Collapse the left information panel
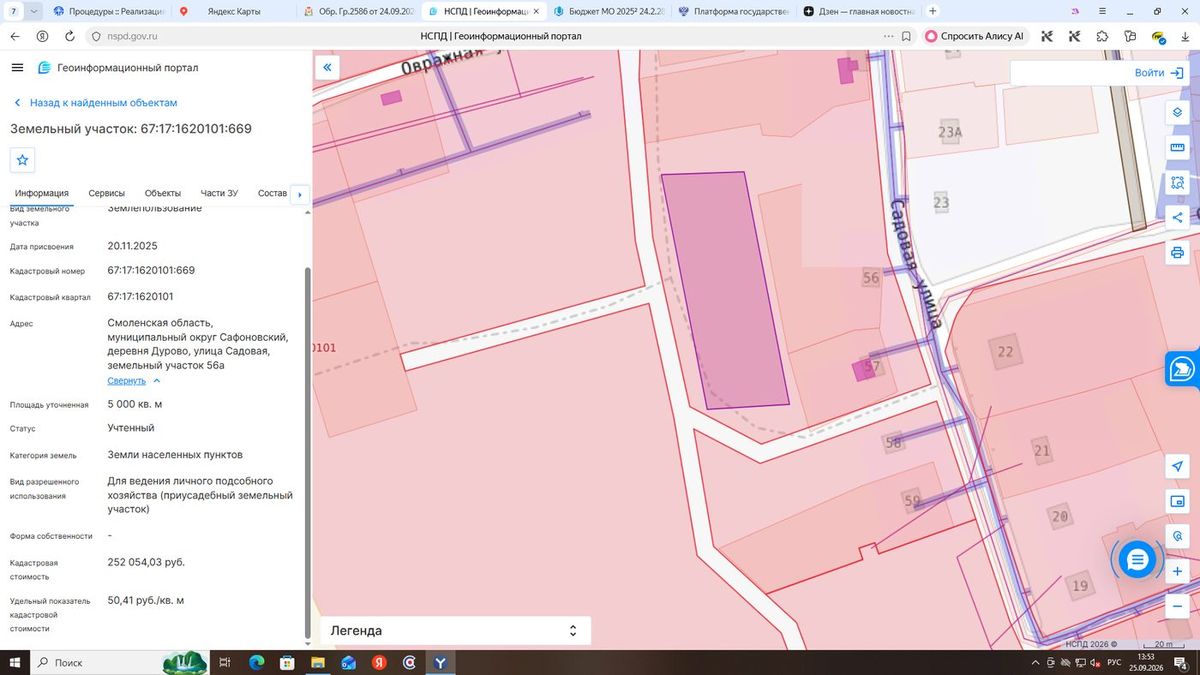 point(327,68)
